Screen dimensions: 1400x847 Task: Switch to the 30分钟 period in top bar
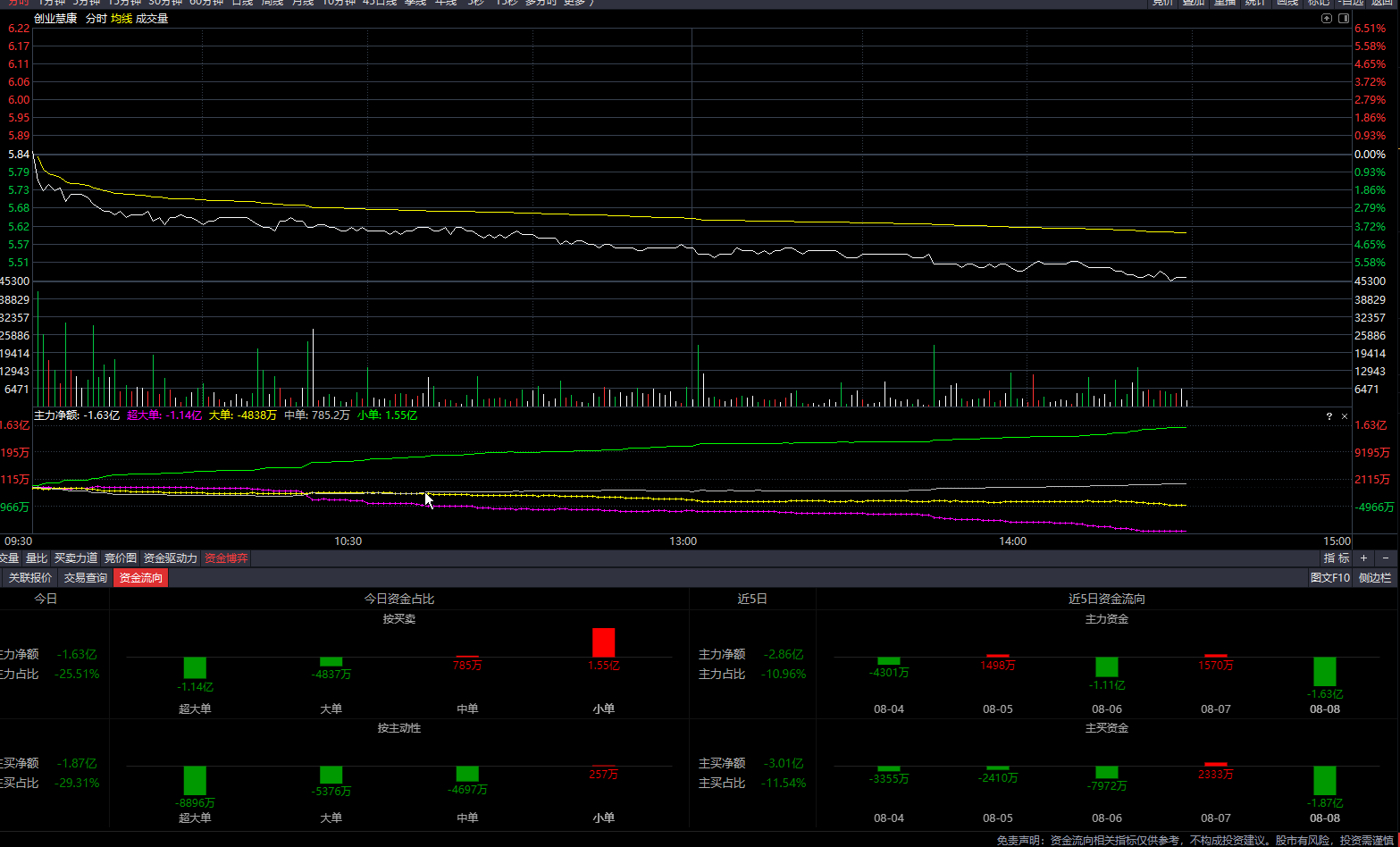(x=165, y=3)
